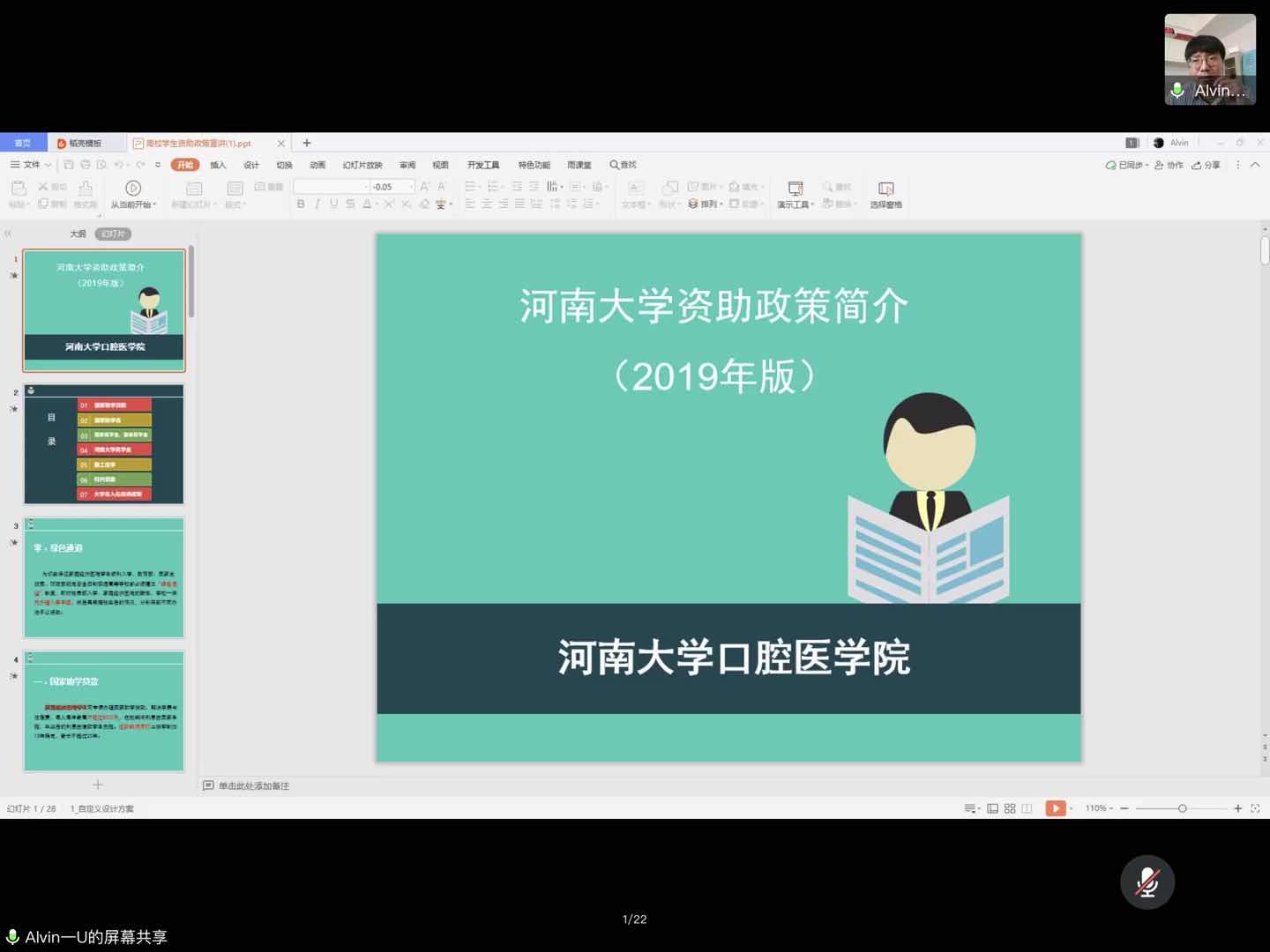Click Alvin's video thumbnail in the top corner
The width and height of the screenshot is (1270, 952).
click(x=1210, y=59)
